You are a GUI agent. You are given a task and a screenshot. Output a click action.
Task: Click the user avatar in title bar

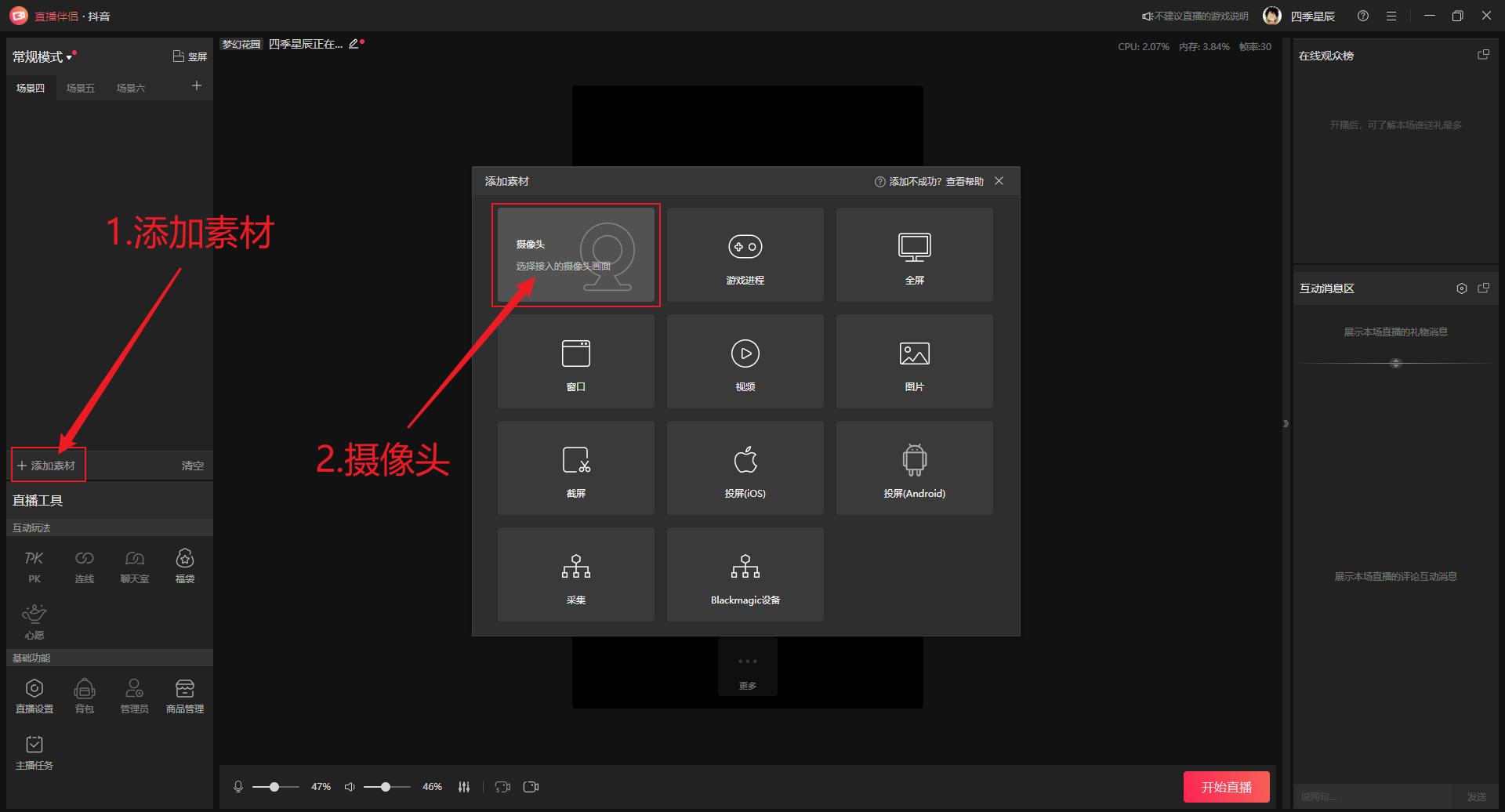point(1272,16)
